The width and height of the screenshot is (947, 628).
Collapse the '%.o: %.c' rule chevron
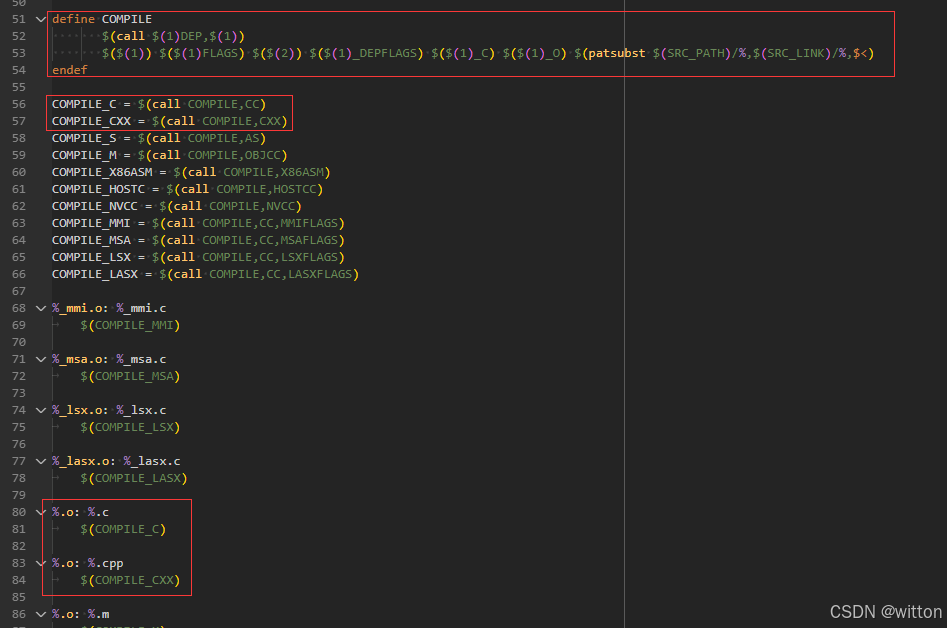coord(40,512)
